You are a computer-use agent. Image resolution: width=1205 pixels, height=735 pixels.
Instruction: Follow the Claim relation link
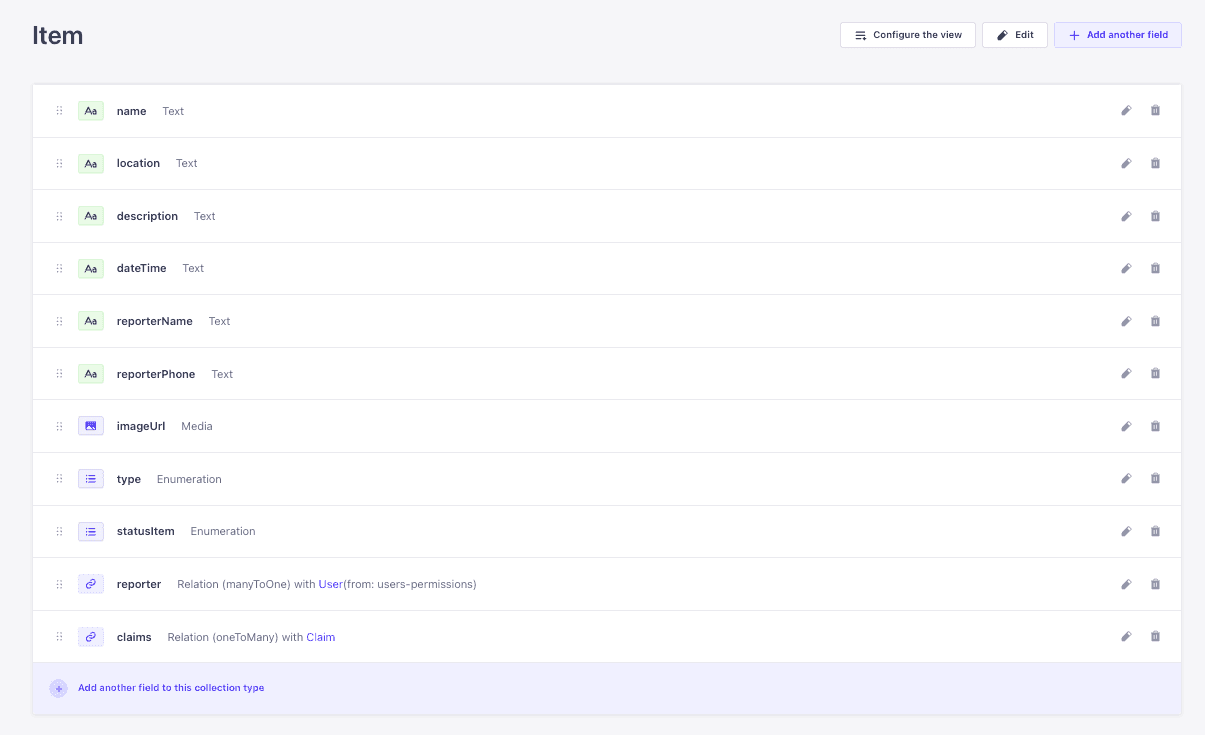click(320, 637)
